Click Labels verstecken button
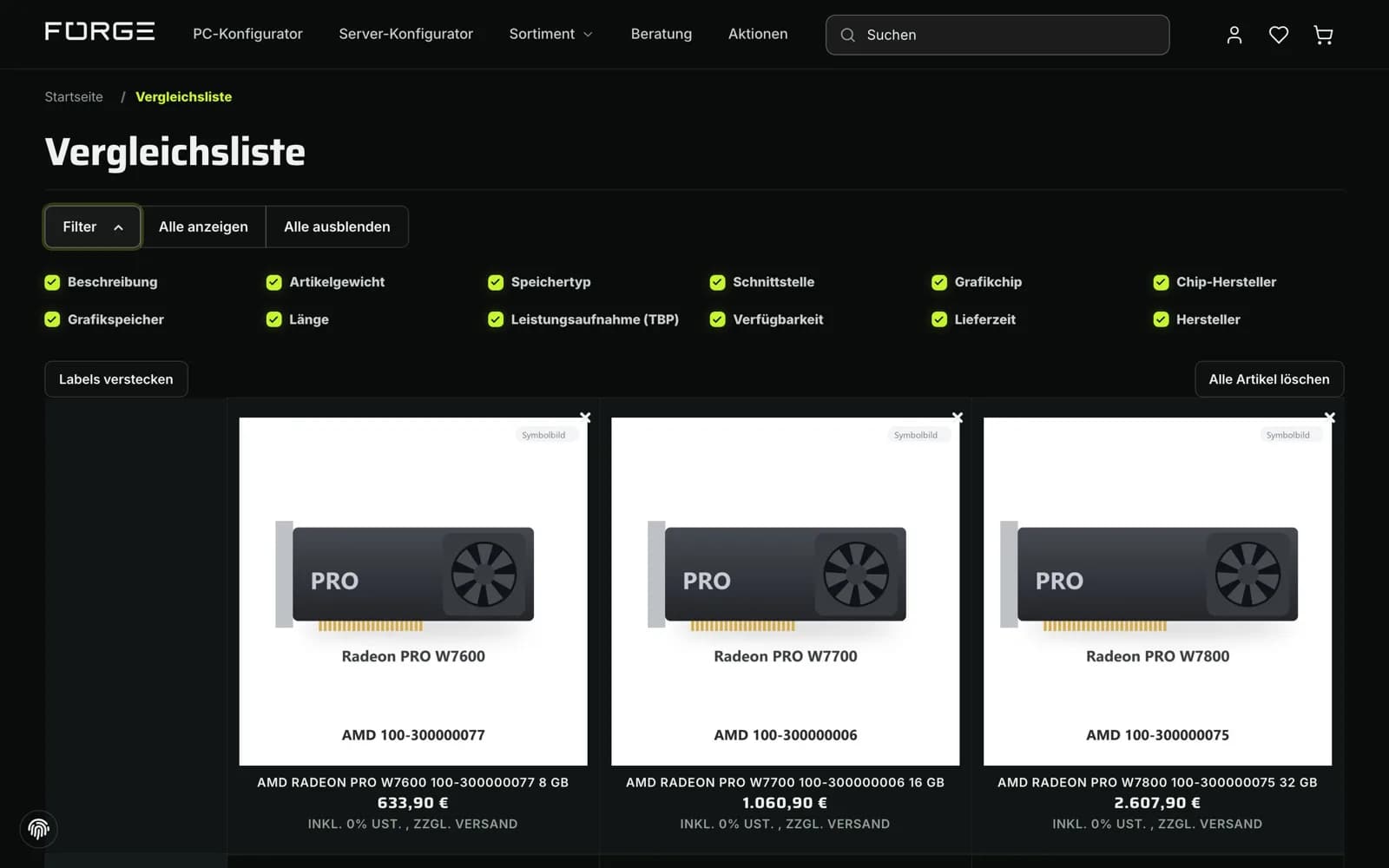Screen dimensions: 1389x868 (x=116, y=379)
